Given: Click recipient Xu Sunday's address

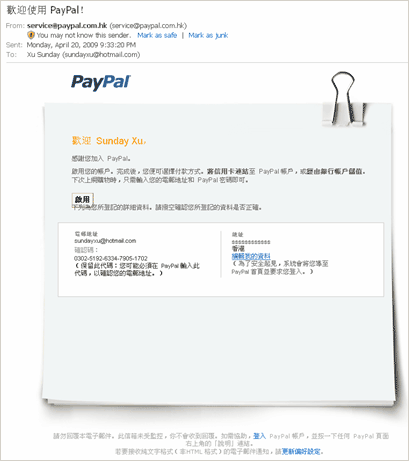Looking at the screenshot, I should pos(83,55).
